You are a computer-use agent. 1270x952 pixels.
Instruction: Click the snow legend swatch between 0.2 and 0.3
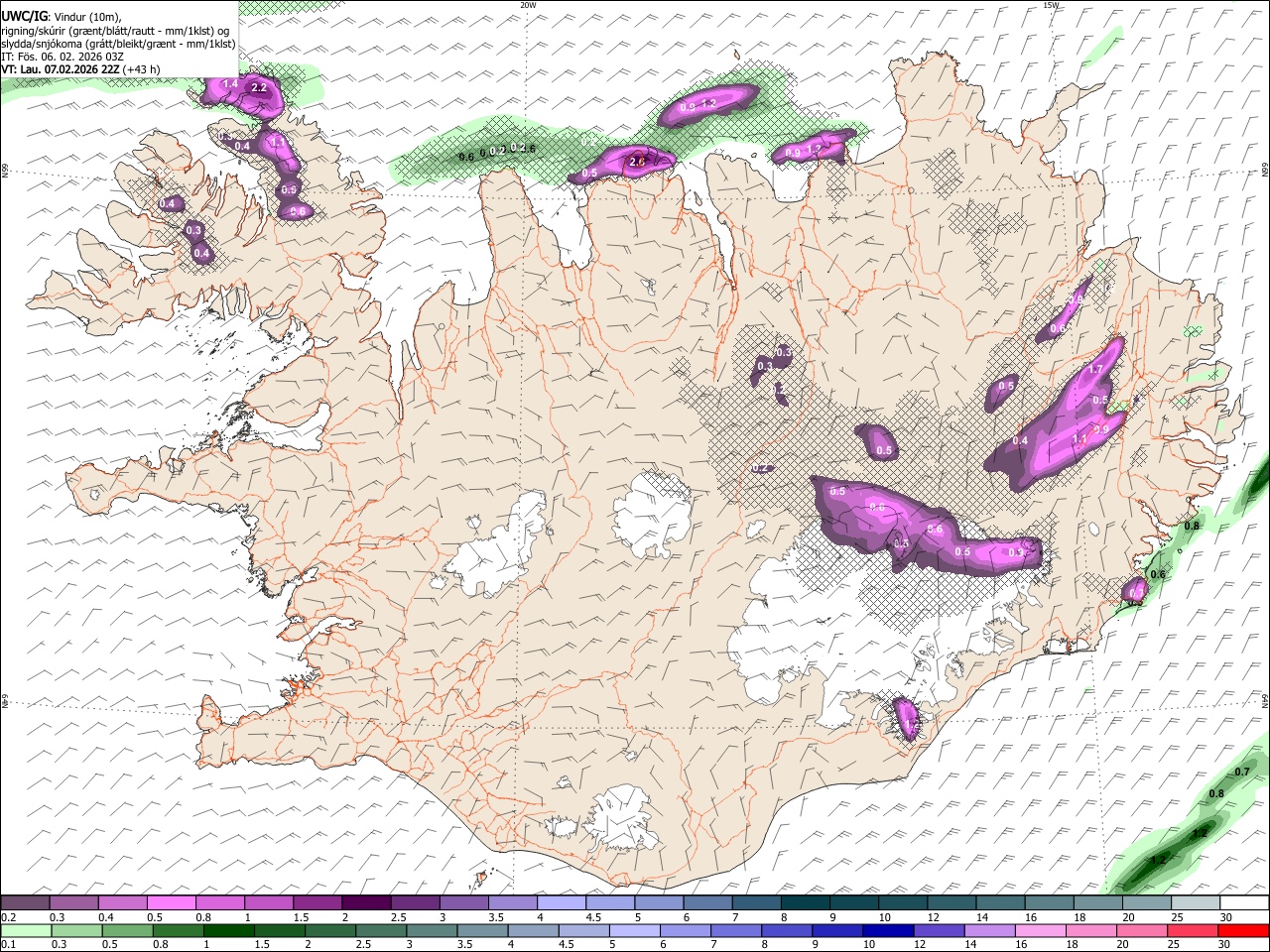[x=26, y=903]
